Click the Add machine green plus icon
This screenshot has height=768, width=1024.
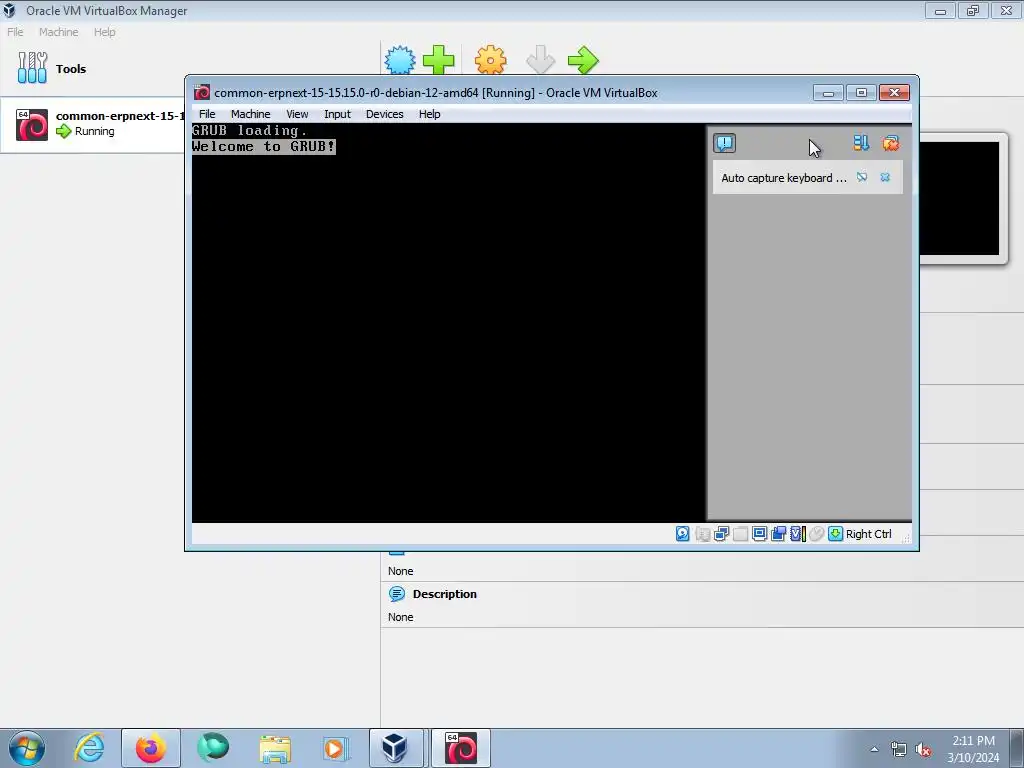pos(438,60)
